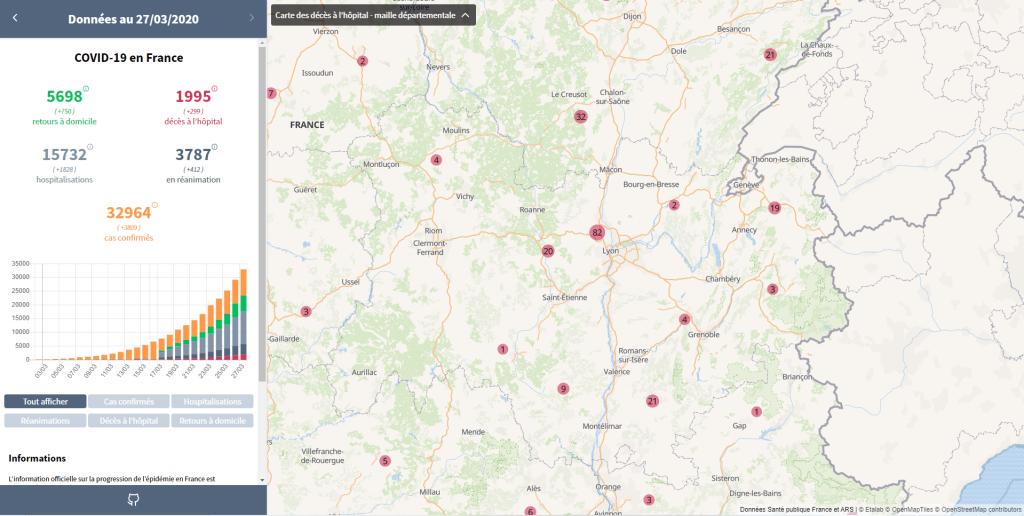The height and width of the screenshot is (516, 1024).
Task: Select the Tout afficher chart filter
Action: (44, 401)
